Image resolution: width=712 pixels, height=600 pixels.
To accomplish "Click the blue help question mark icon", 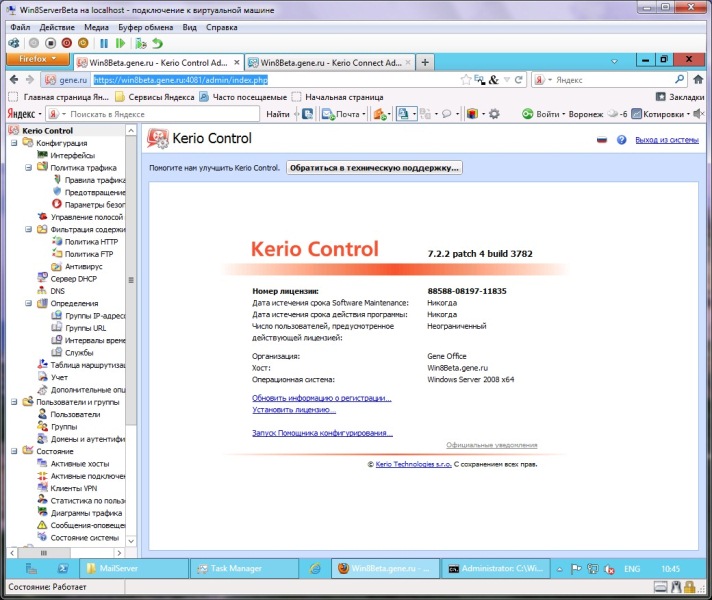I will (x=621, y=141).
